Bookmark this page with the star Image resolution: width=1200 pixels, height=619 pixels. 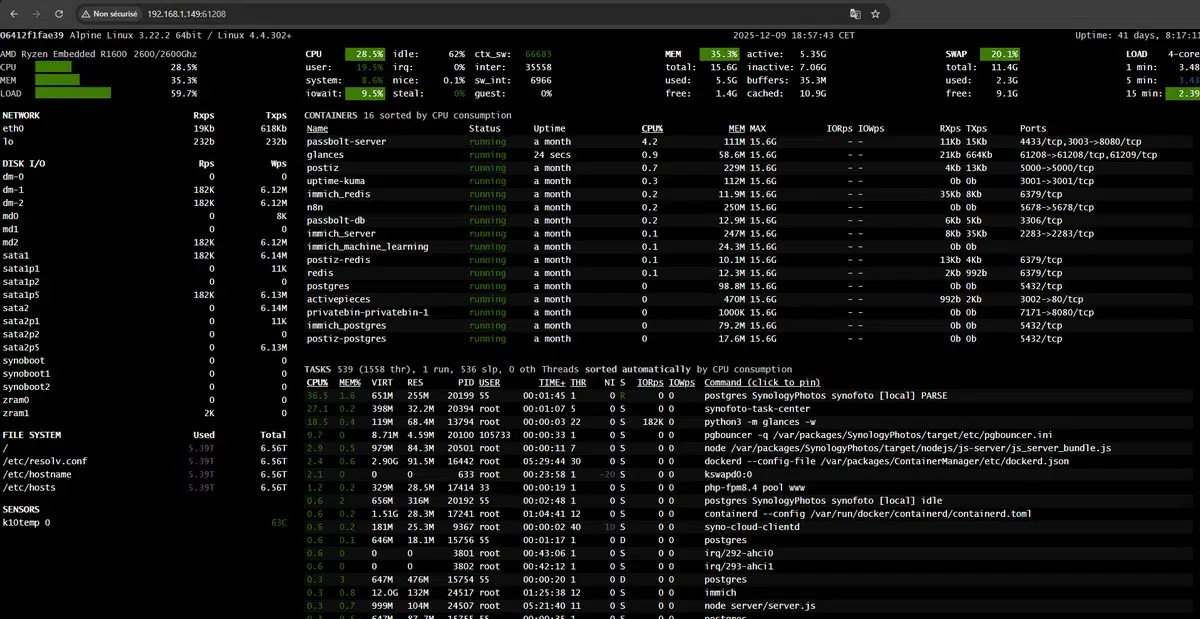click(x=876, y=14)
